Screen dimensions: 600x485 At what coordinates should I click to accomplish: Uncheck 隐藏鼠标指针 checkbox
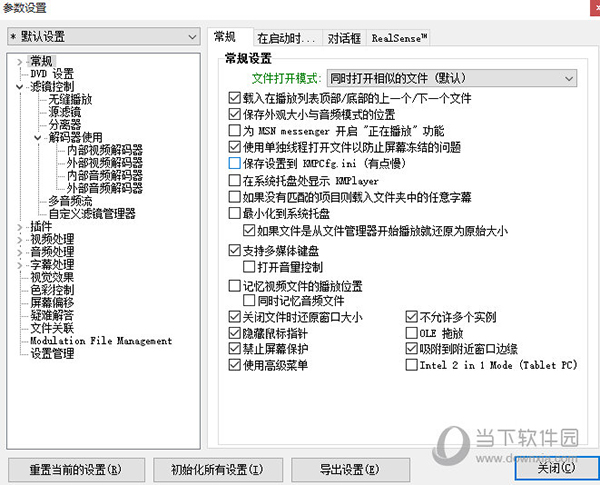[x=234, y=333]
